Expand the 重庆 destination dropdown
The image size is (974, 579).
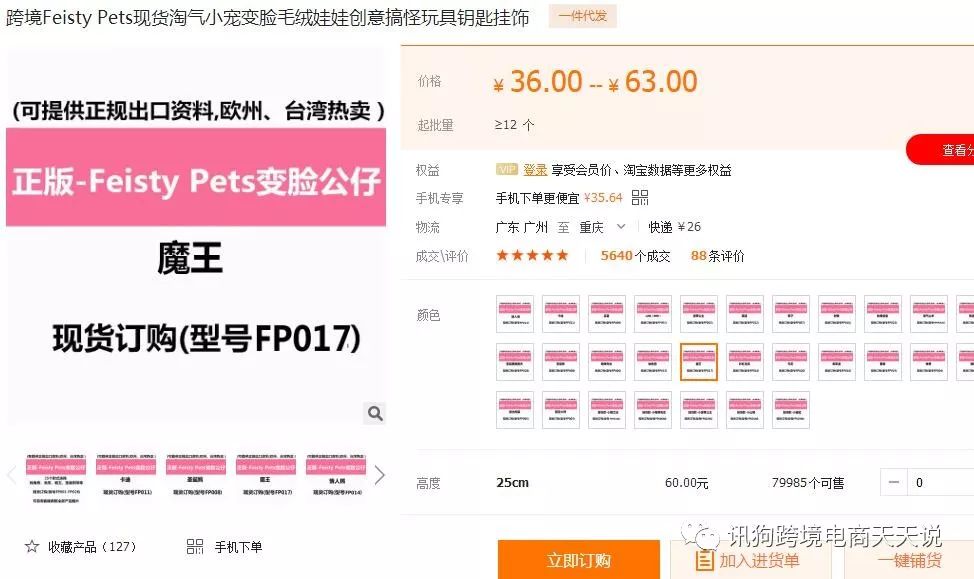621,227
